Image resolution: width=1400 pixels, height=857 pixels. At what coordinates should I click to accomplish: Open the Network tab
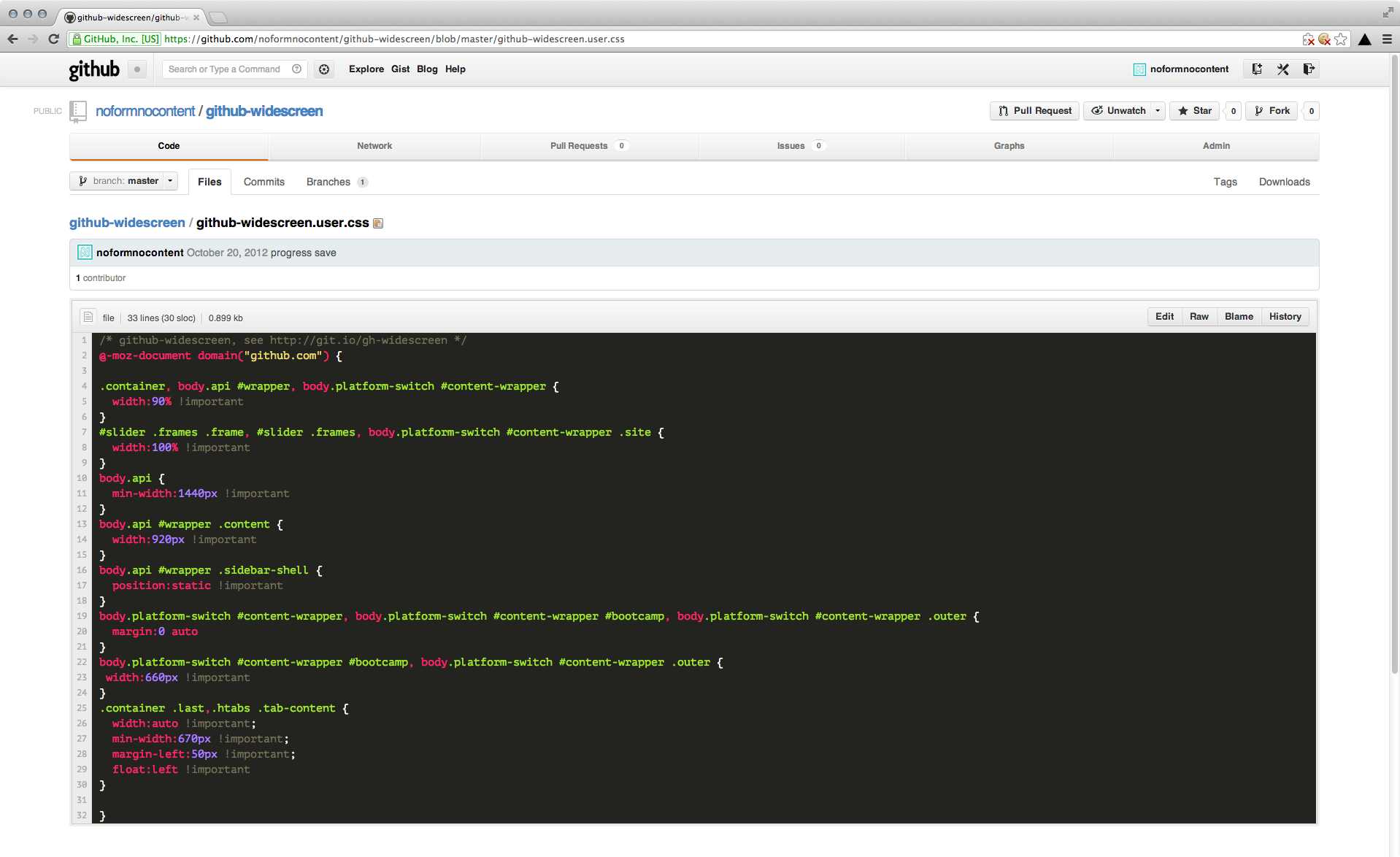(x=374, y=146)
